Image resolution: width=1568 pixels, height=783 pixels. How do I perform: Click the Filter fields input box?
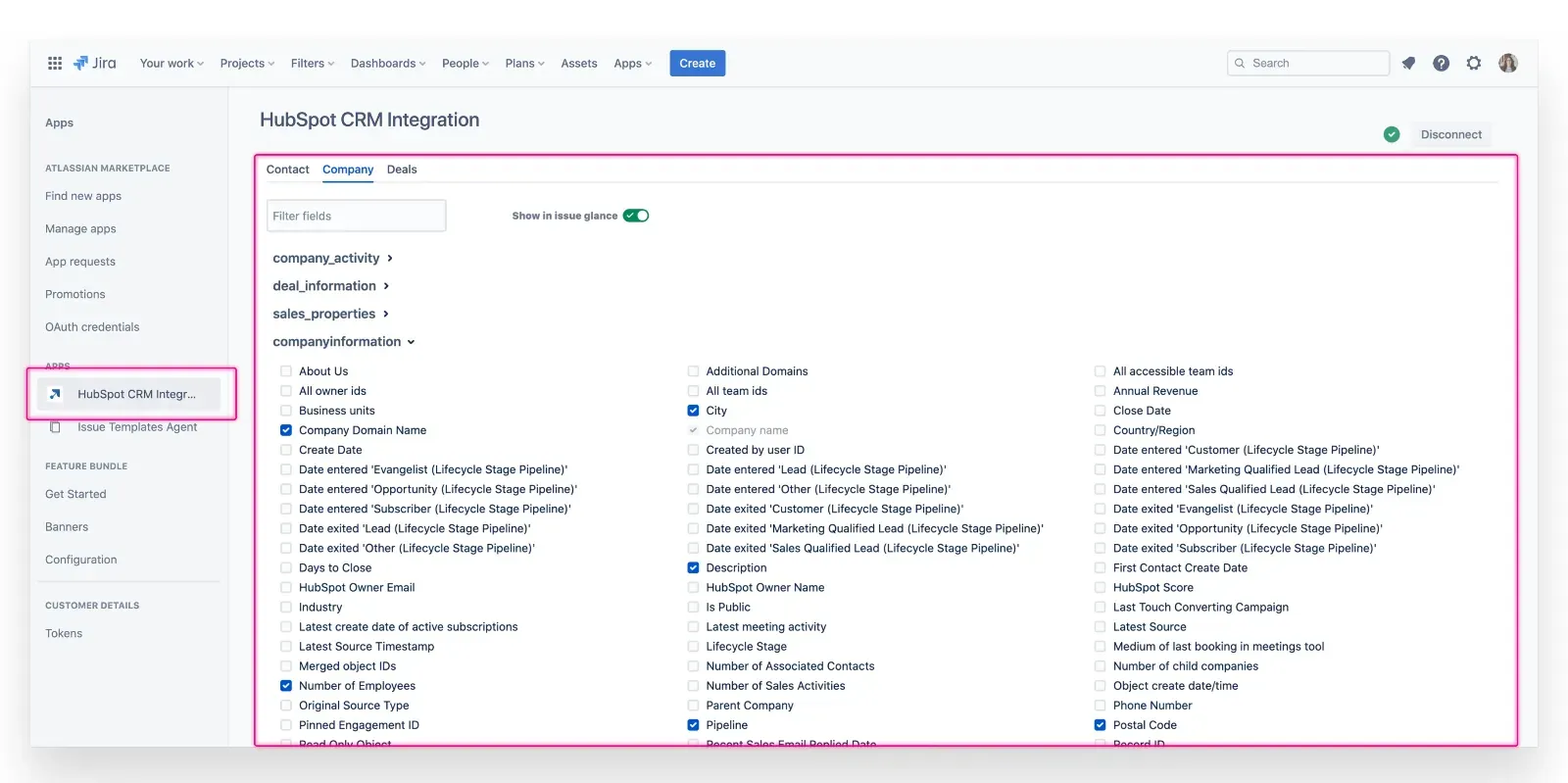point(356,216)
